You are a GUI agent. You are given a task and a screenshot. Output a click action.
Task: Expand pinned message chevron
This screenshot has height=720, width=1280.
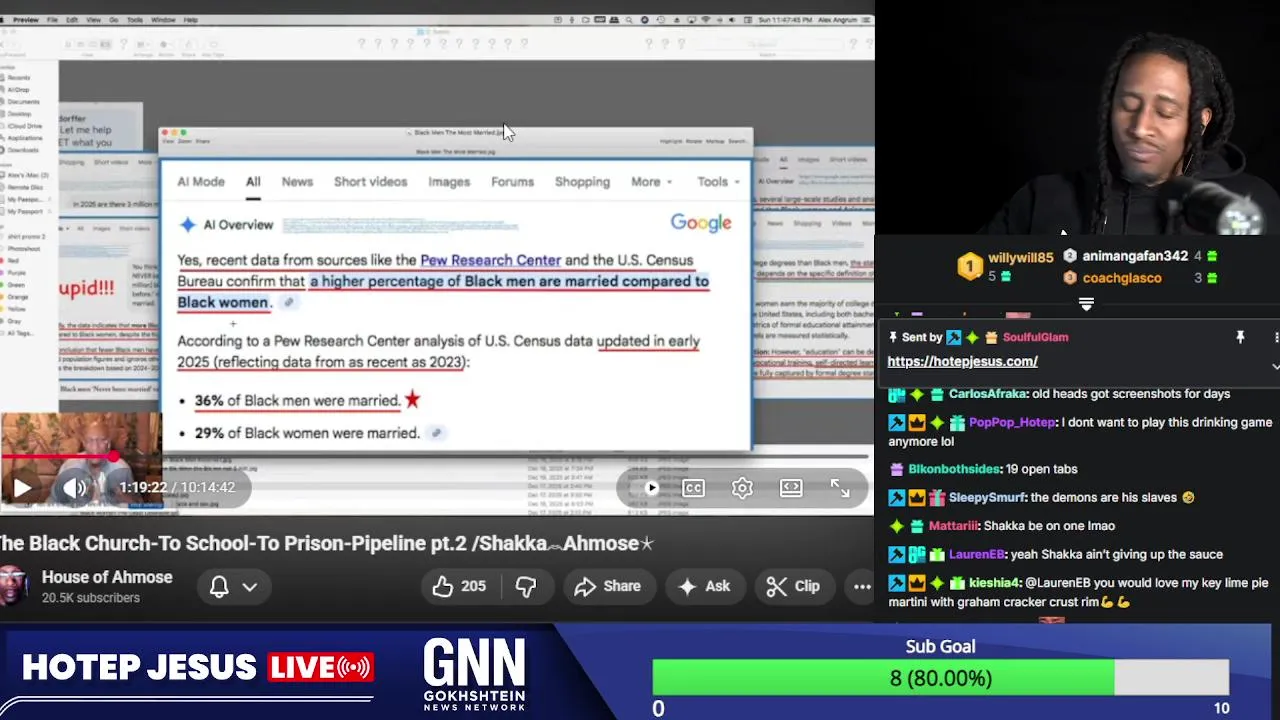click(x=1275, y=367)
